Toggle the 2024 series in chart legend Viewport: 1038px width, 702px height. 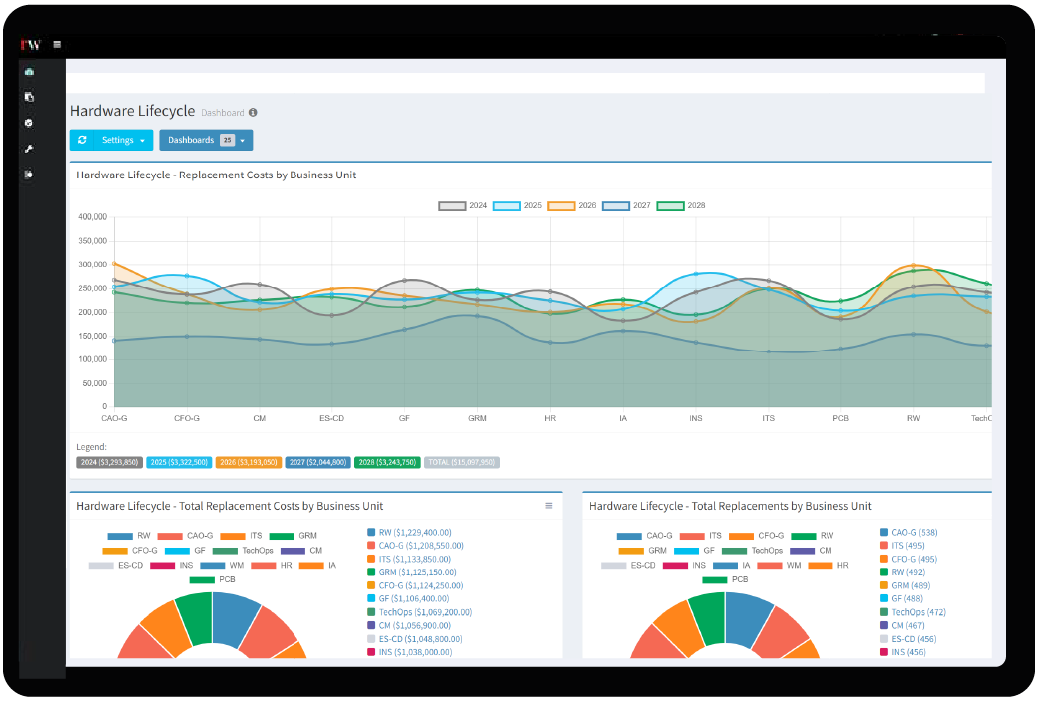click(463, 205)
